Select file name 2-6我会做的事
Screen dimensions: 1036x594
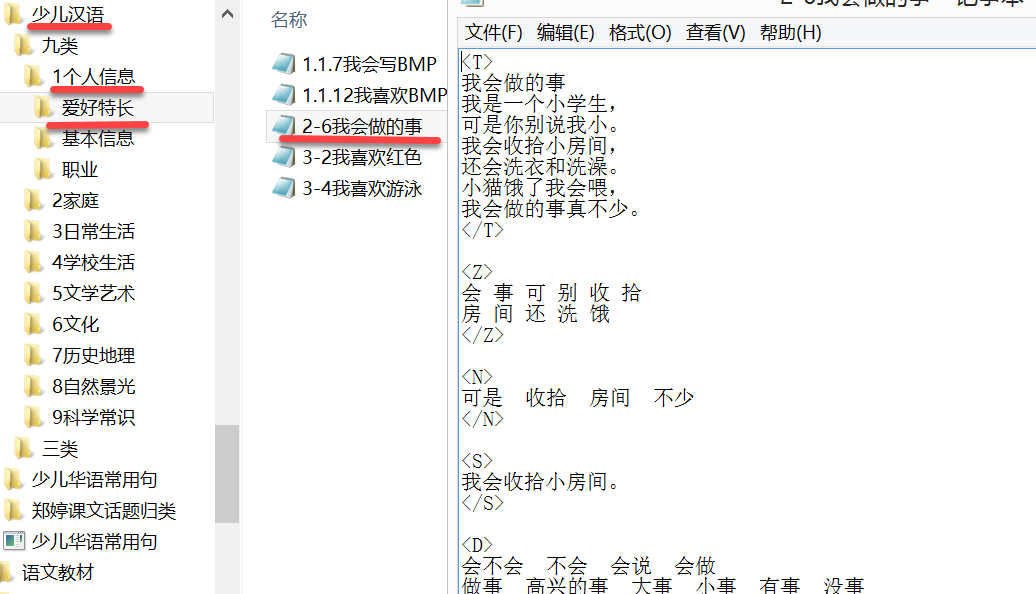coord(362,126)
